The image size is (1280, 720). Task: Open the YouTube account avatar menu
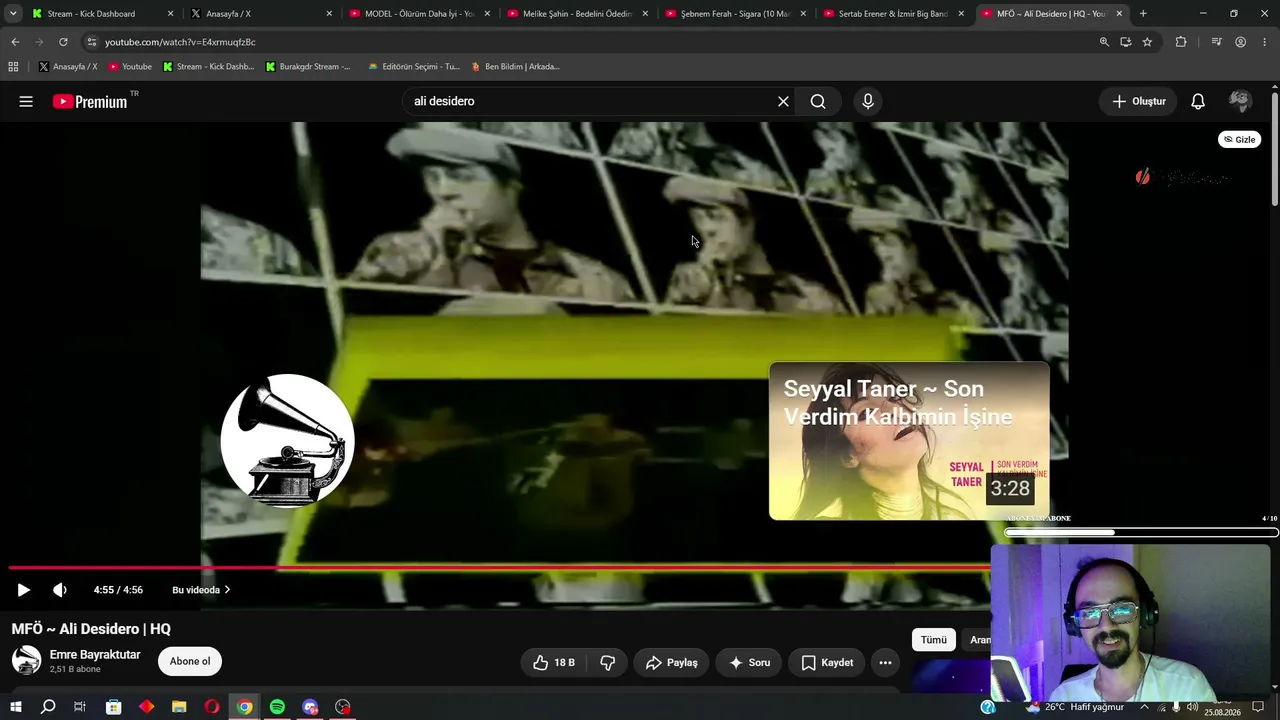(1240, 101)
